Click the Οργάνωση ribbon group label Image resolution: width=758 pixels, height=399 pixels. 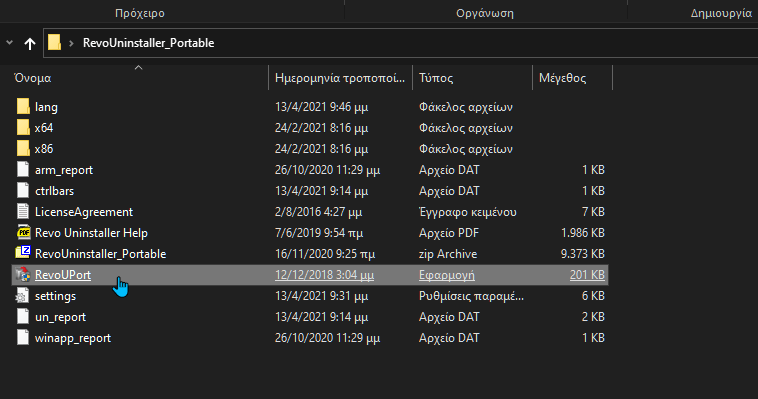(485, 13)
